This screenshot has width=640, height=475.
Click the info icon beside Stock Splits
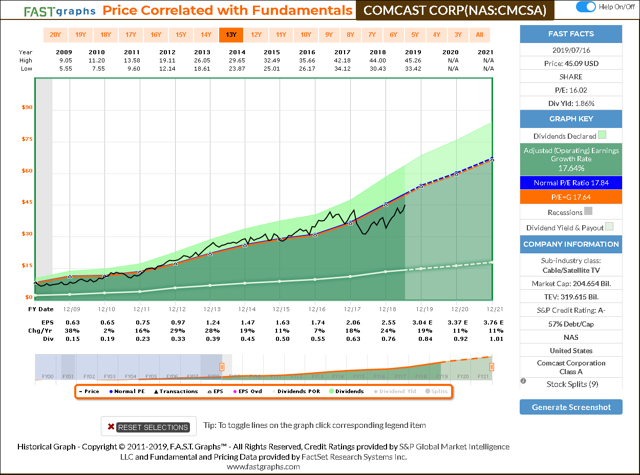523,381
